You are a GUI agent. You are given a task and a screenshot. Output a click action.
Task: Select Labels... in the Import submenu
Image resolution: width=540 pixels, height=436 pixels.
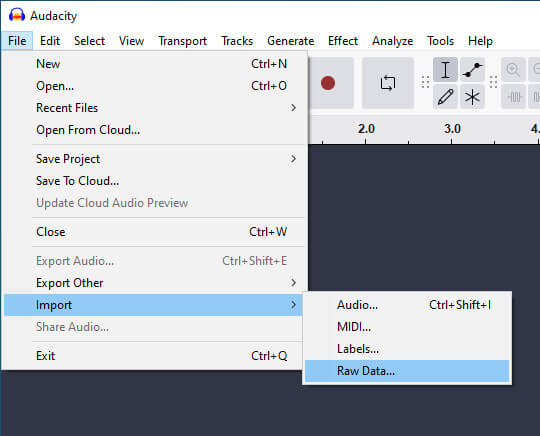pyautogui.click(x=407, y=349)
